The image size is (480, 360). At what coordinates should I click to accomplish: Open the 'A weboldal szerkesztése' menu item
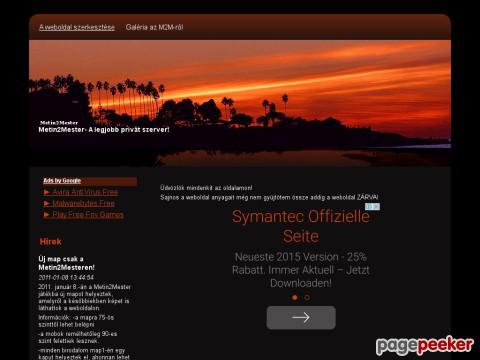77,27
